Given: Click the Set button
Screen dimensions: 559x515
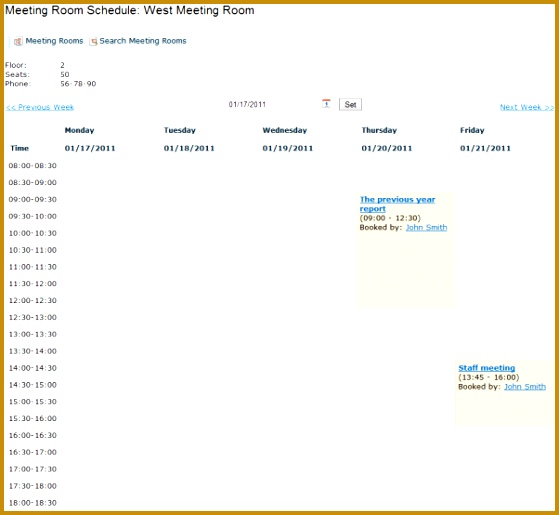Looking at the screenshot, I should click(350, 104).
